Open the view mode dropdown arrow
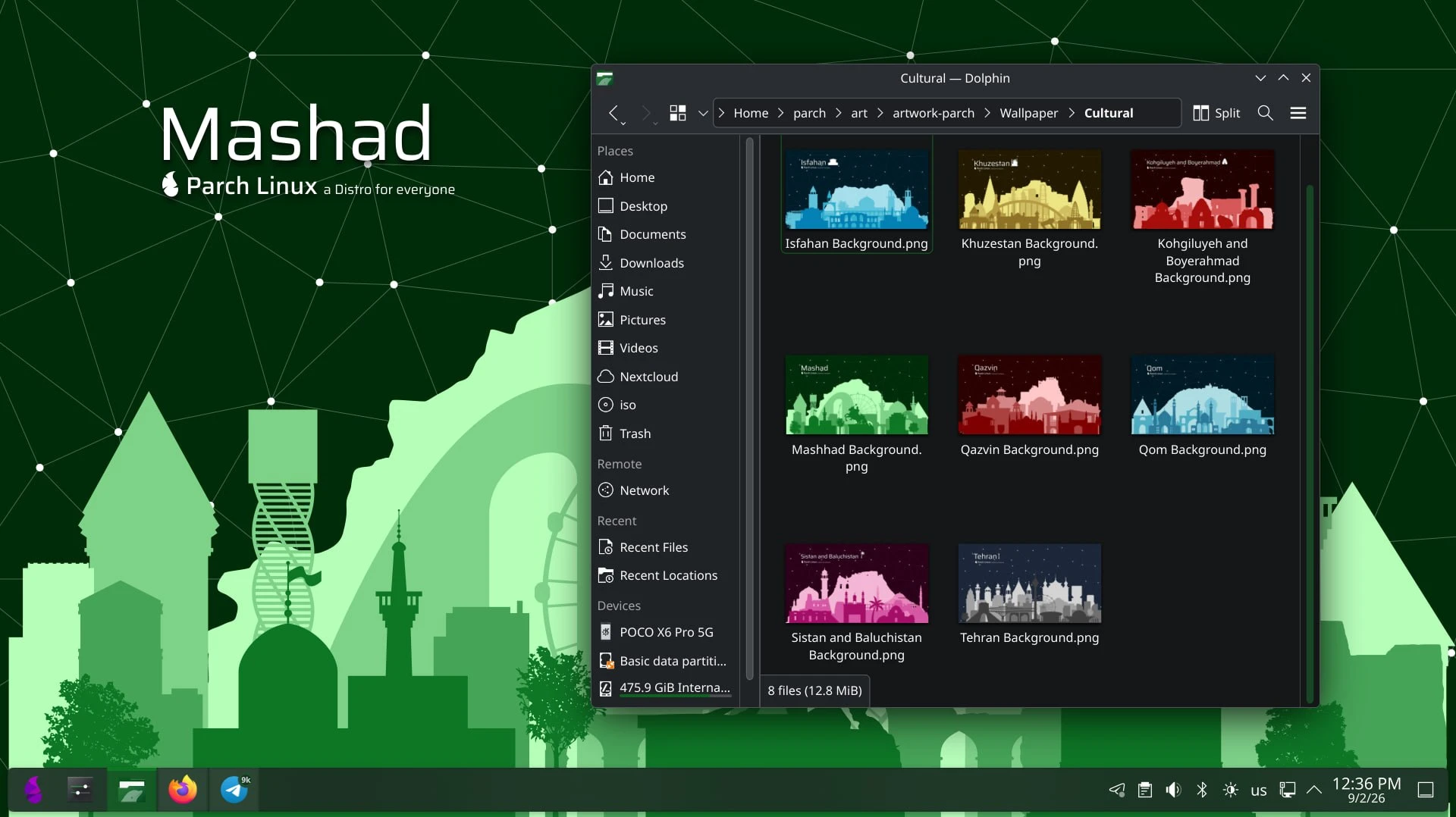This screenshot has height=817, width=1456. [703, 113]
